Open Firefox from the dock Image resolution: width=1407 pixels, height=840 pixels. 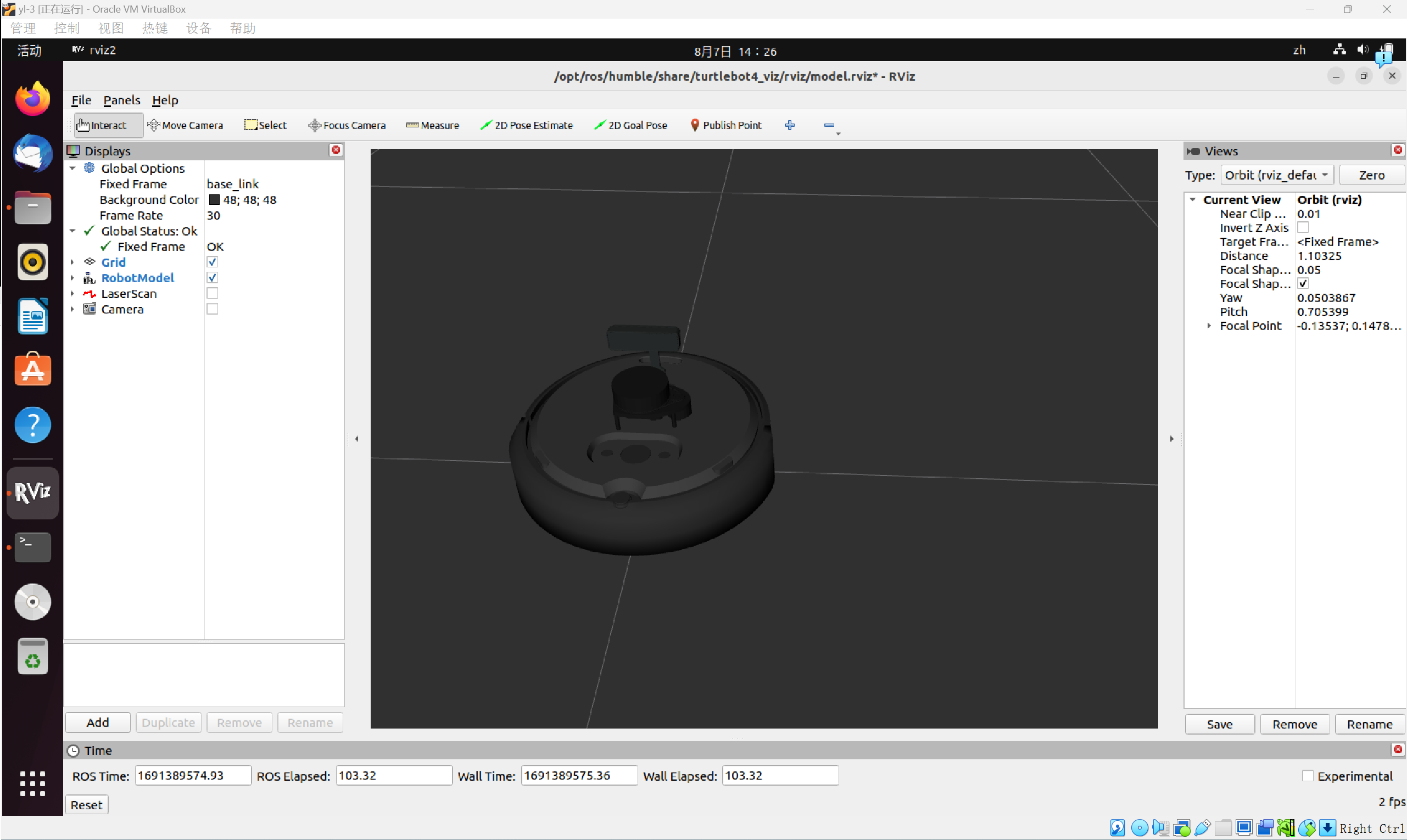point(32,98)
